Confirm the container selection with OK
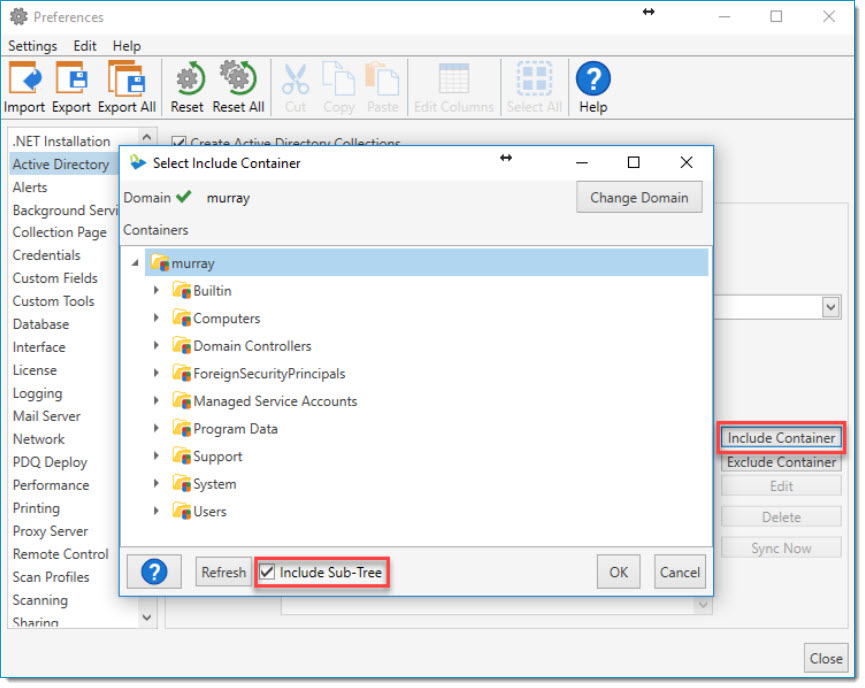865x688 pixels. point(618,571)
